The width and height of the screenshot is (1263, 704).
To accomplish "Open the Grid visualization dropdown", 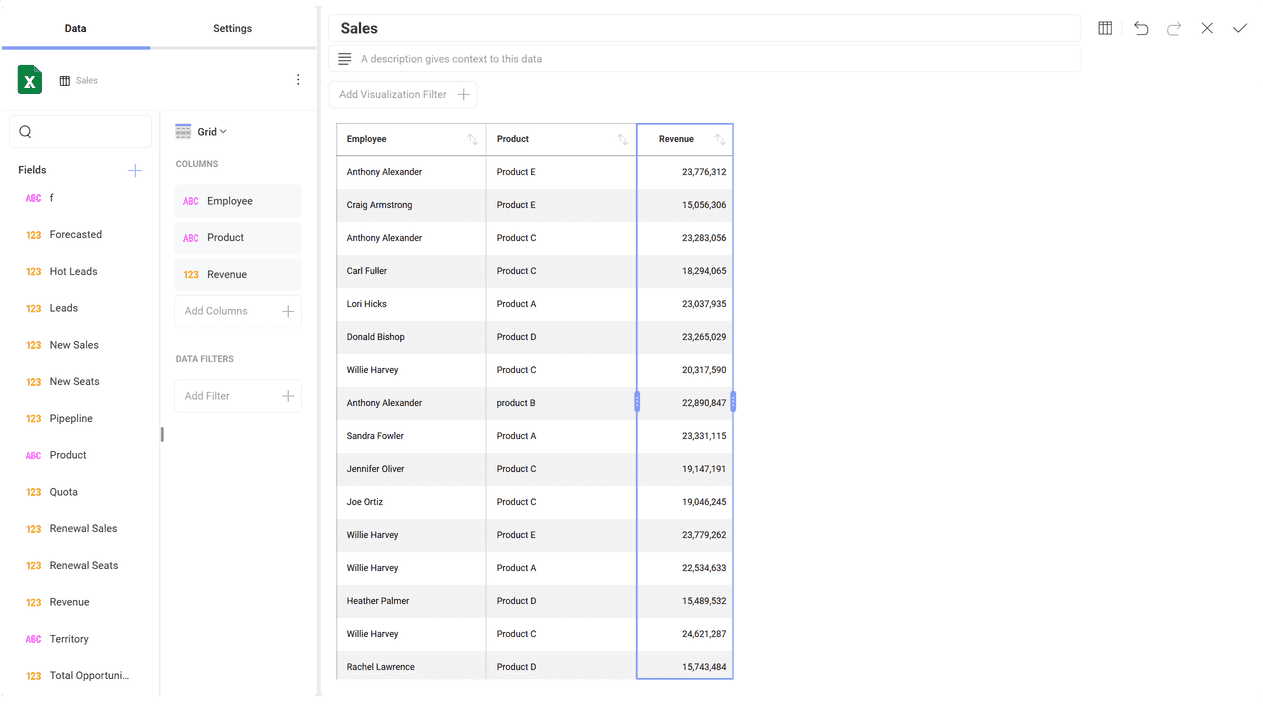I will tap(212, 132).
